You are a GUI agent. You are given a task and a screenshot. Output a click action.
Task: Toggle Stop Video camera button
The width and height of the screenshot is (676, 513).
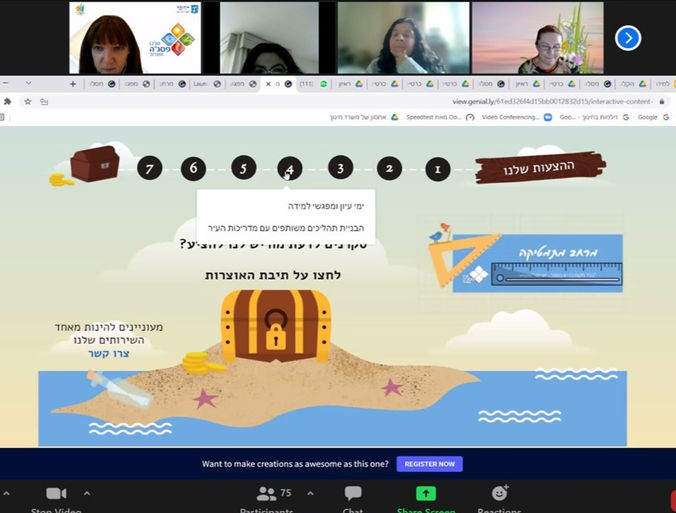pyautogui.click(x=56, y=498)
